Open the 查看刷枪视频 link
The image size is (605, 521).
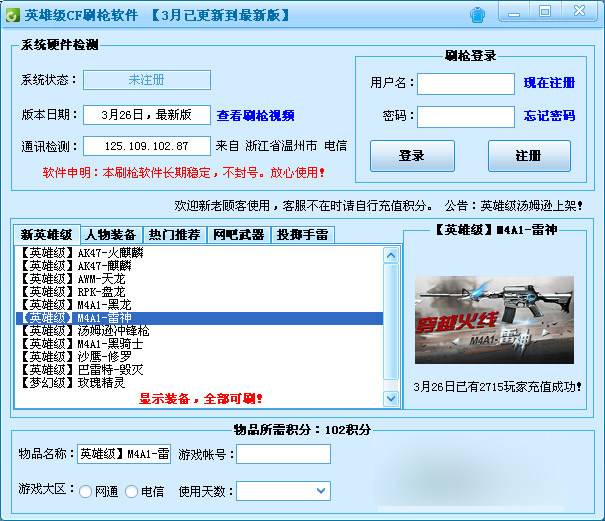tap(256, 116)
